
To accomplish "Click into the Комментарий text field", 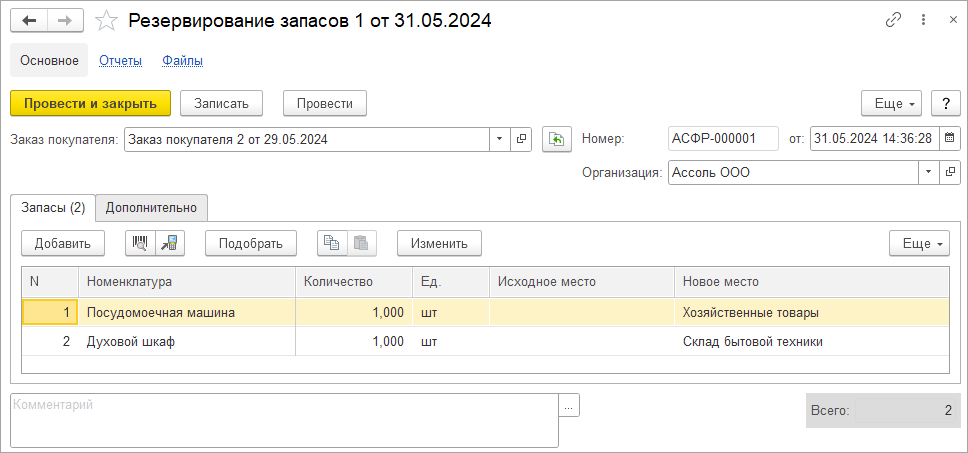I will (284, 419).
